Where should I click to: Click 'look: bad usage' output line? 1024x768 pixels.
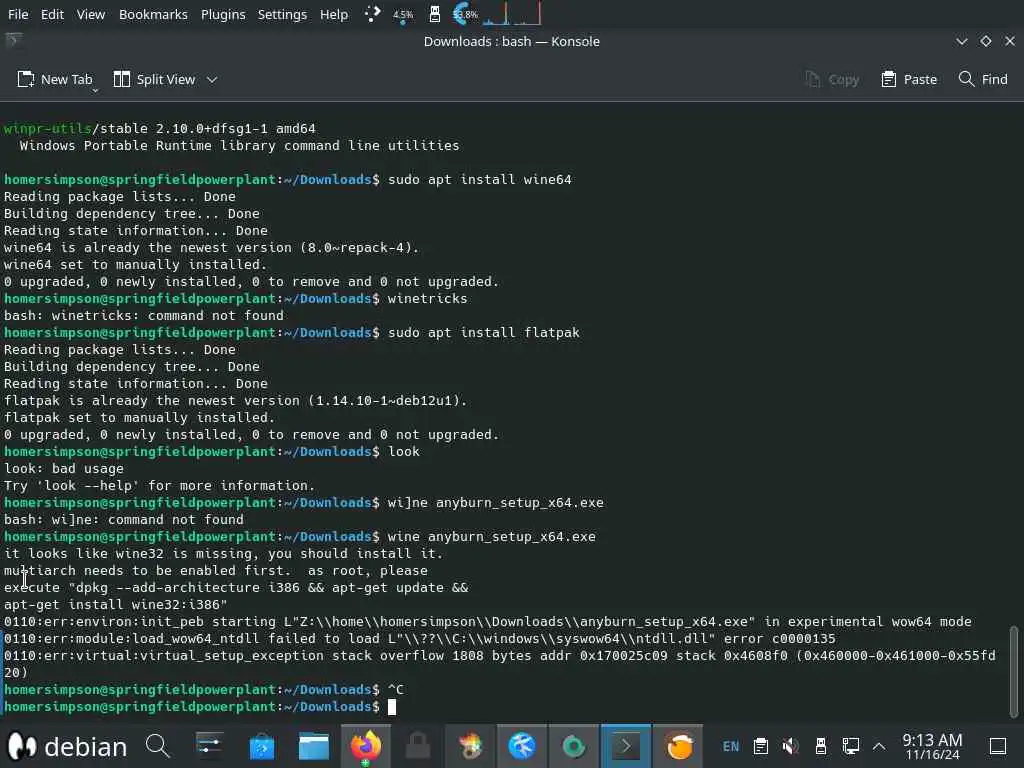(x=64, y=468)
